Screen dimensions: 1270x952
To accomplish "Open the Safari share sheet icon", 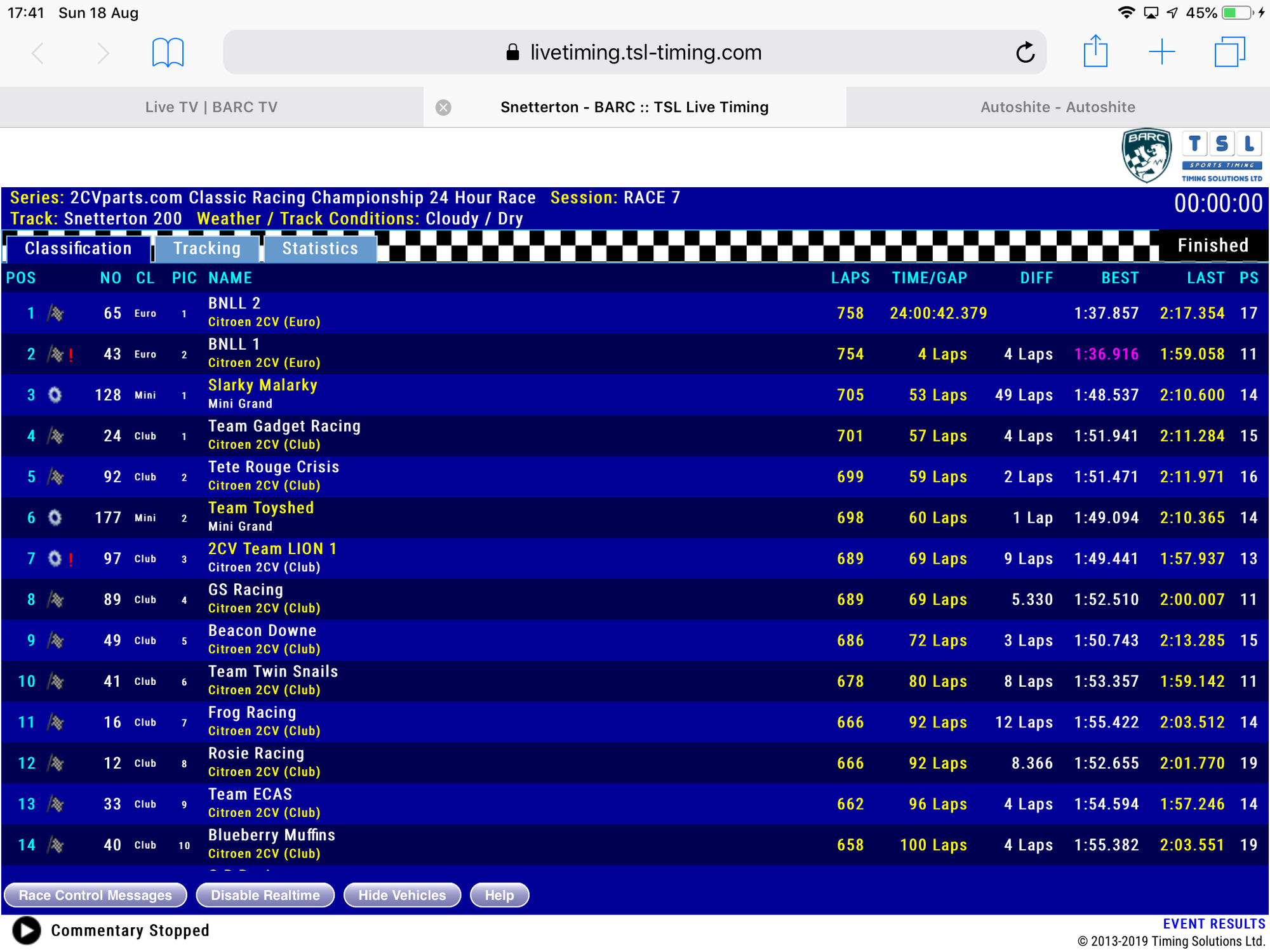I will (1095, 51).
